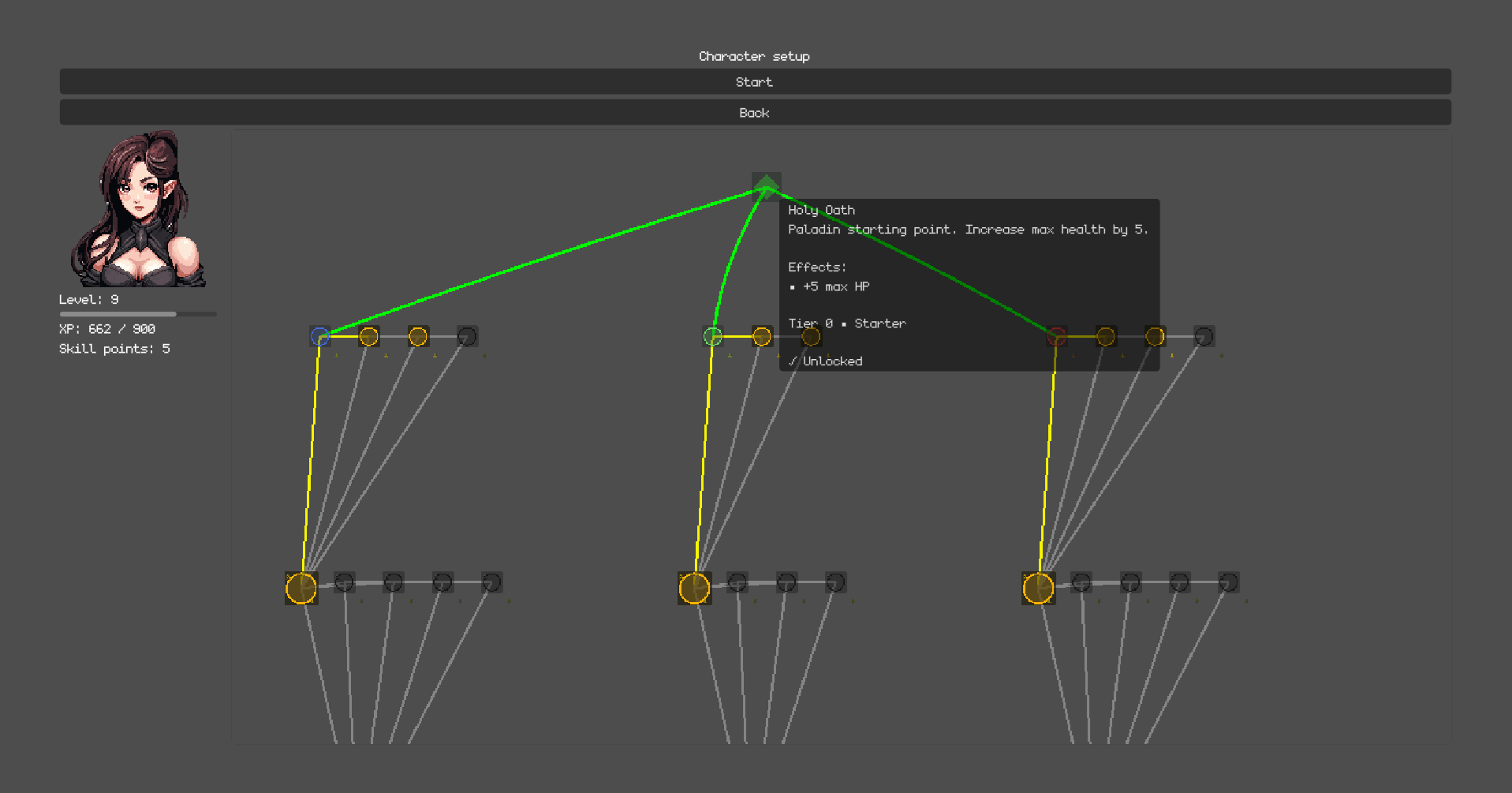
Task: Select the second orange node in the blue row
Action: pos(418,337)
